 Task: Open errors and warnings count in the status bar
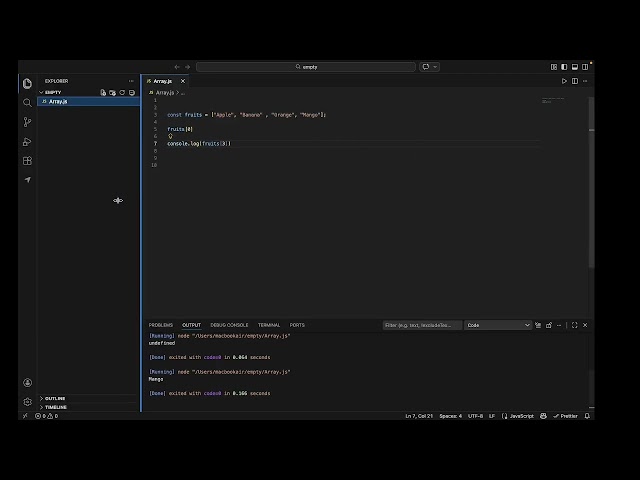pos(47,416)
